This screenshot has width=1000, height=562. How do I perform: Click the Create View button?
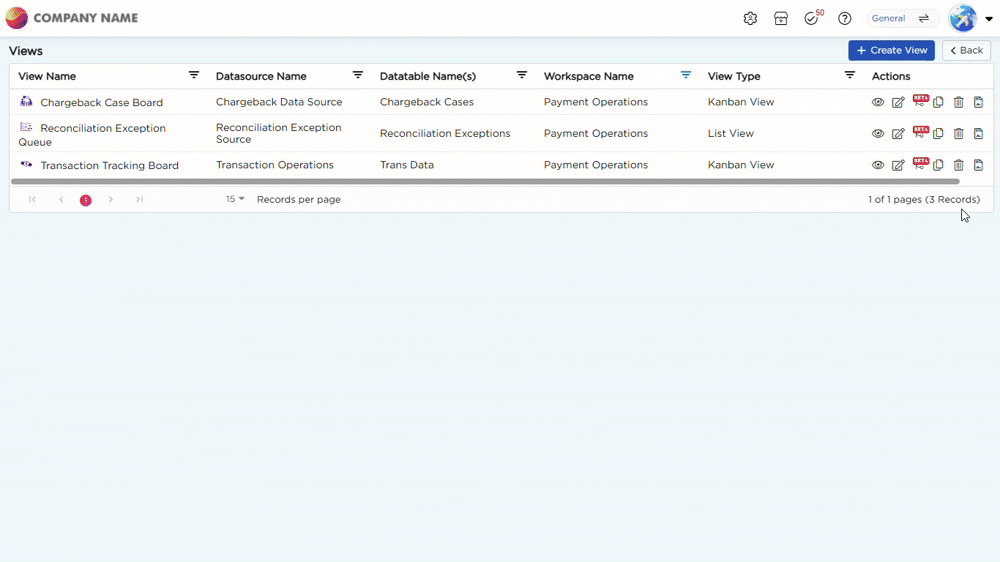tap(891, 50)
